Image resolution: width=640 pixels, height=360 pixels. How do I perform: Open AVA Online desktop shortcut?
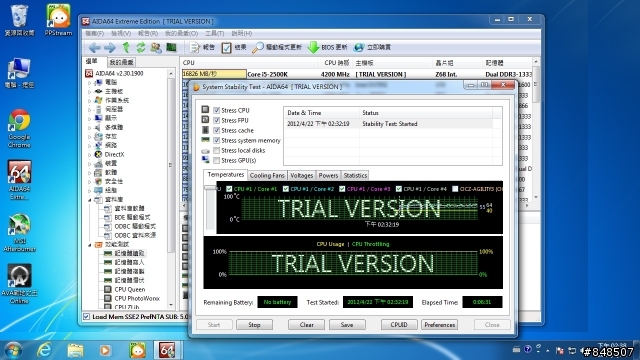click(19, 284)
